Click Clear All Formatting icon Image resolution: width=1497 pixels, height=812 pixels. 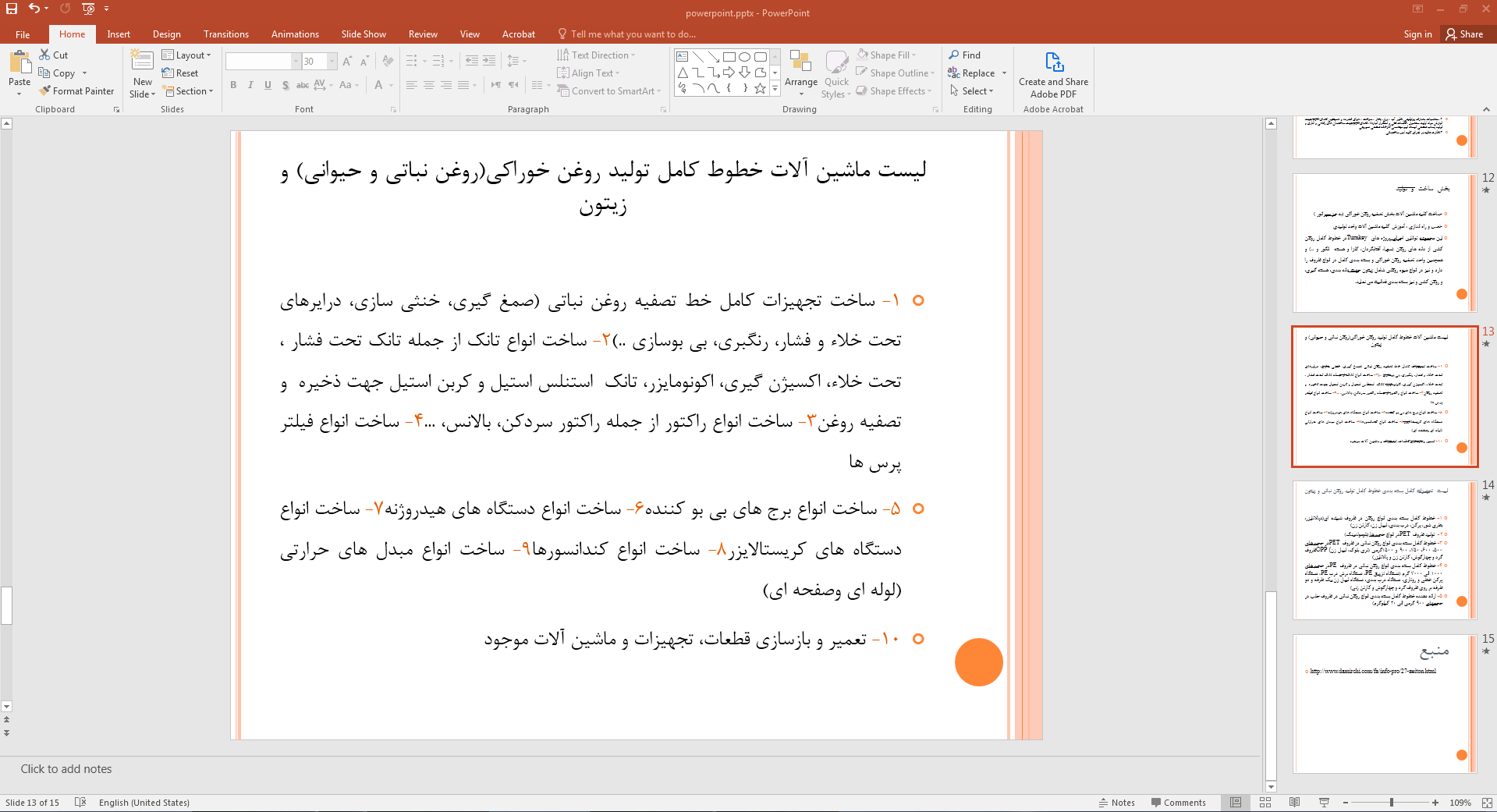[x=388, y=61]
